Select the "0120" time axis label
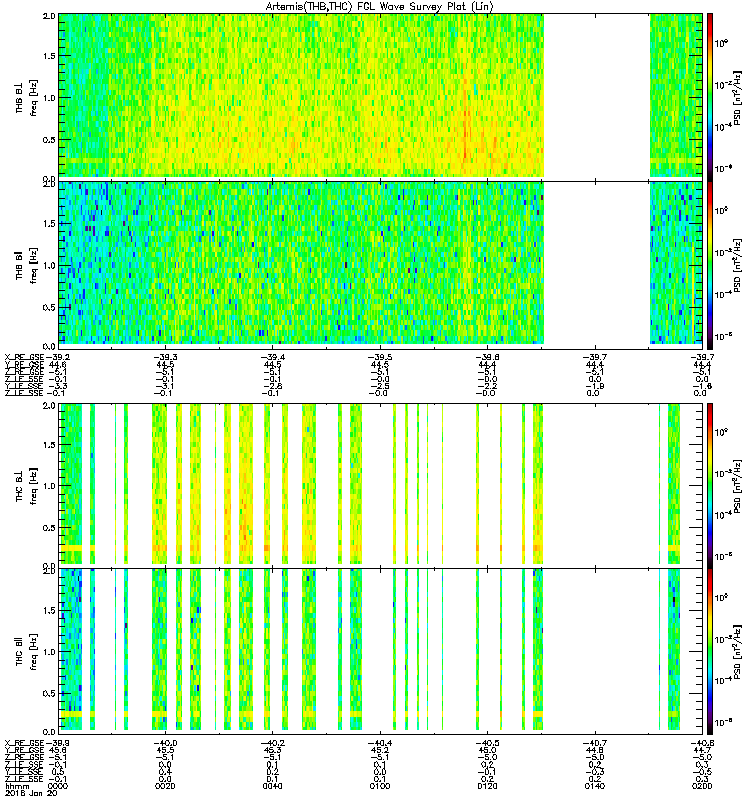750x800 pixels. pyautogui.click(x=487, y=786)
